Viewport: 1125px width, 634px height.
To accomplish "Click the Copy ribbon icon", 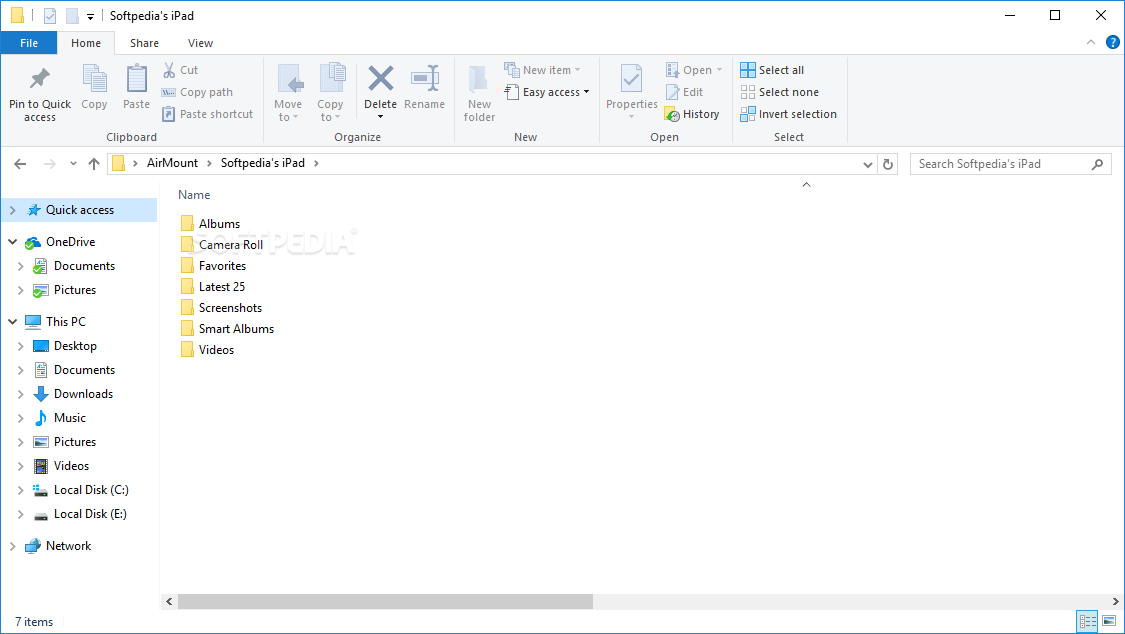I will coord(94,78).
